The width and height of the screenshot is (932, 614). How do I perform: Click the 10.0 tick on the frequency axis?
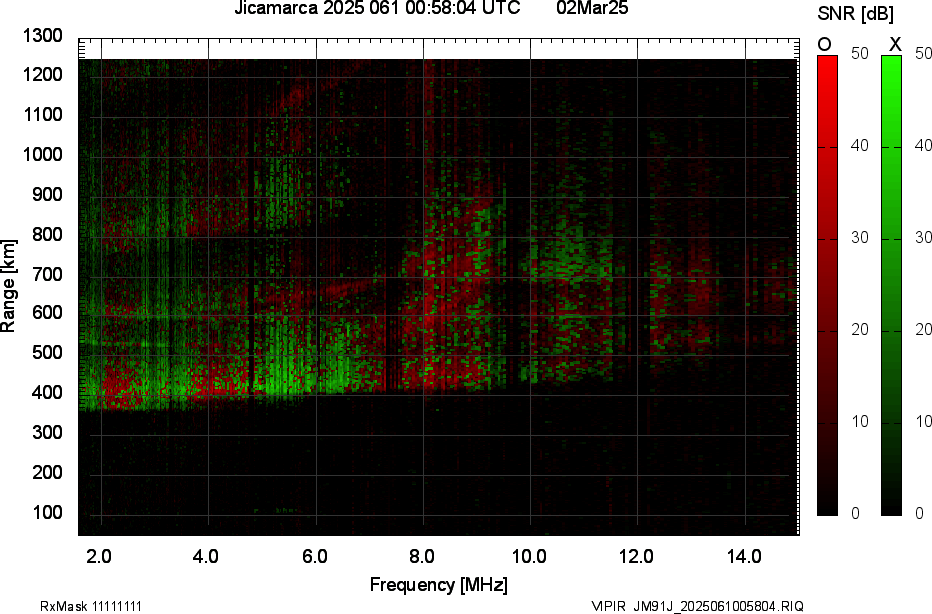tap(529, 556)
